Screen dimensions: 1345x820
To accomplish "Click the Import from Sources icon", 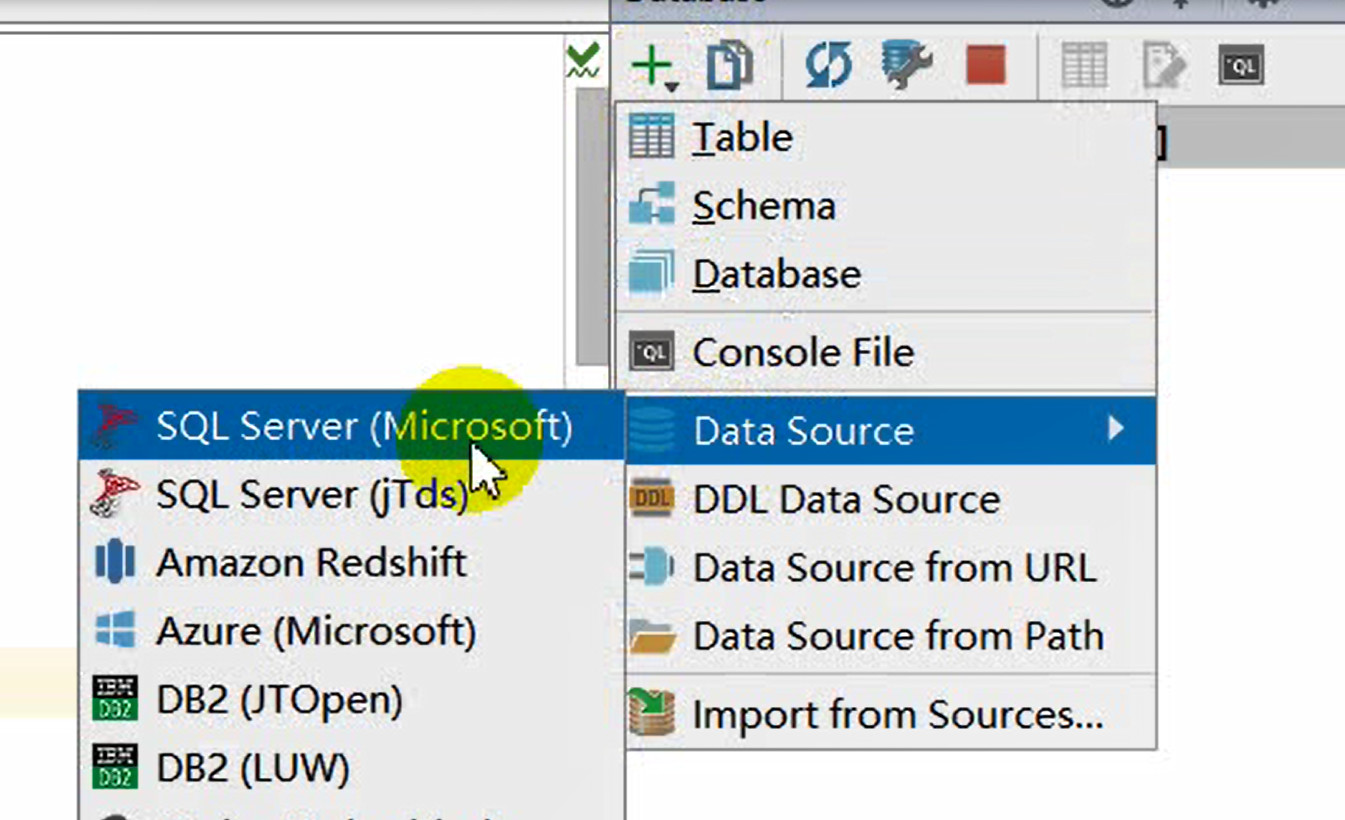I will click(x=652, y=714).
